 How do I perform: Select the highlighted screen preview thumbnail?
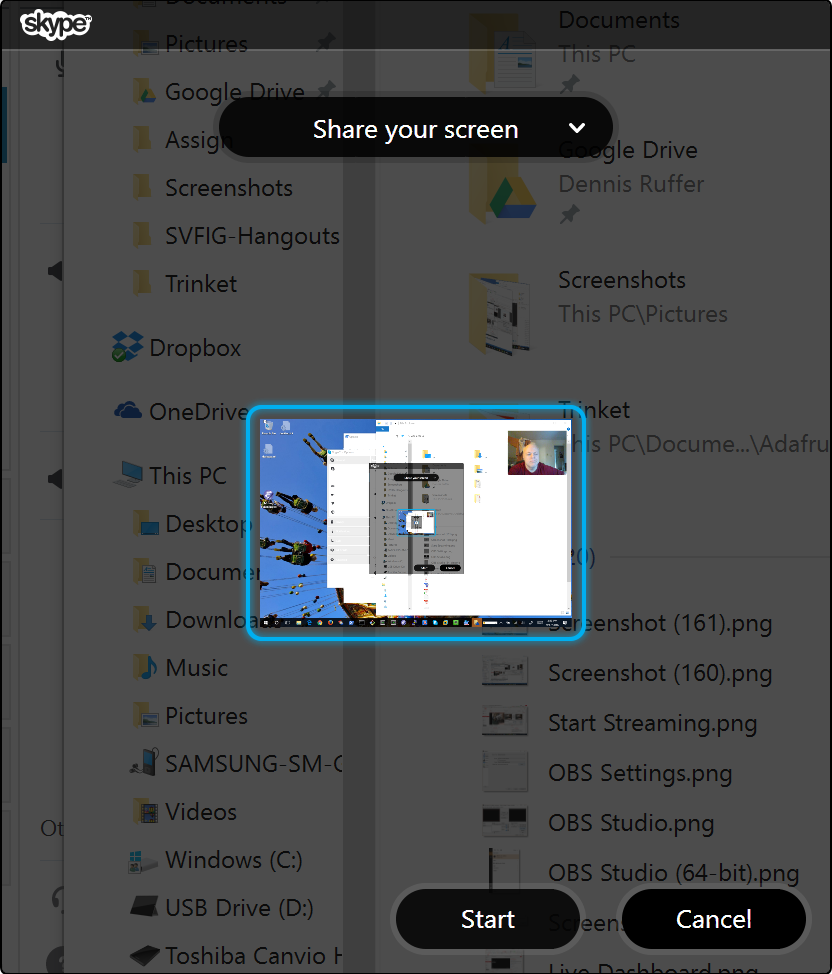[x=416, y=520]
